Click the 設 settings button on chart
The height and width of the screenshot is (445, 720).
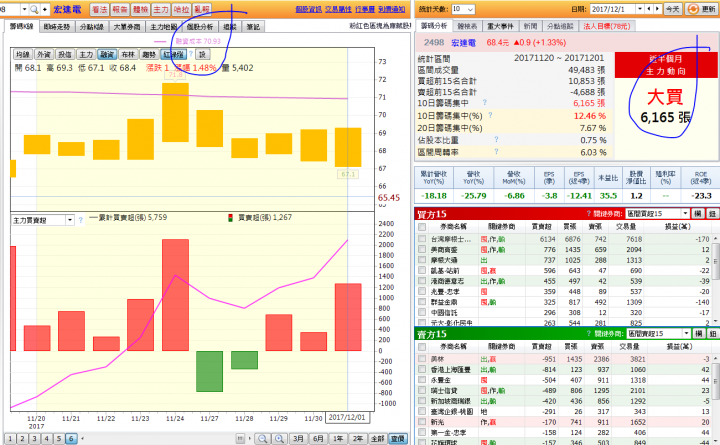pos(202,54)
